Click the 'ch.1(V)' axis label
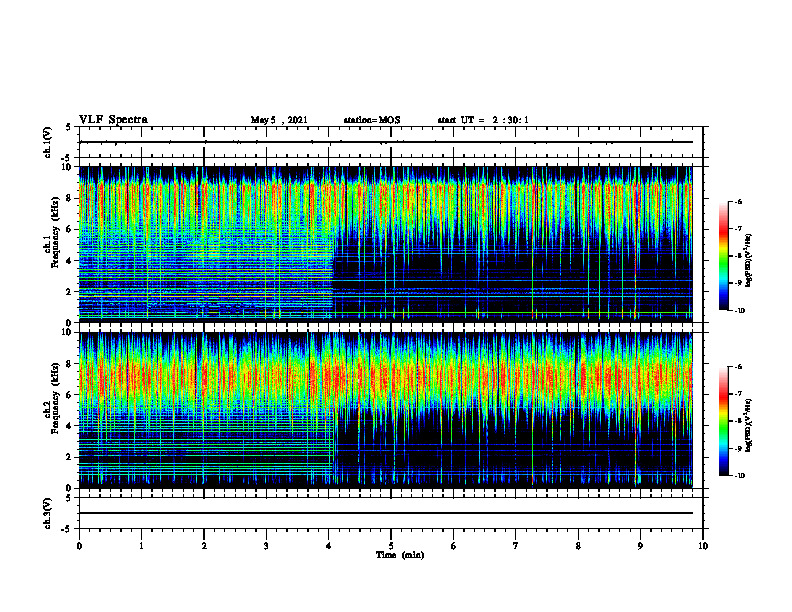792x612 pixels. click(x=47, y=142)
